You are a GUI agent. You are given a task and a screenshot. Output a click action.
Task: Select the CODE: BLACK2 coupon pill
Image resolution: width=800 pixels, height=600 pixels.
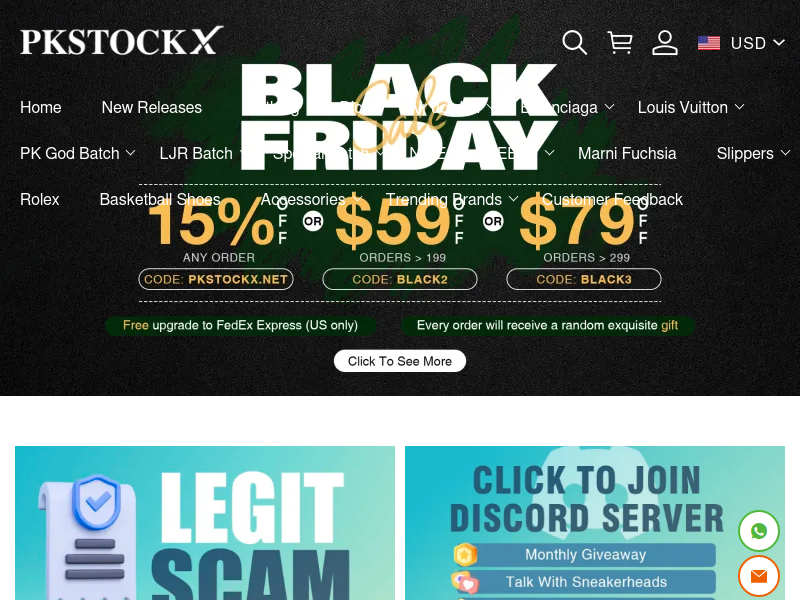[x=399, y=279]
